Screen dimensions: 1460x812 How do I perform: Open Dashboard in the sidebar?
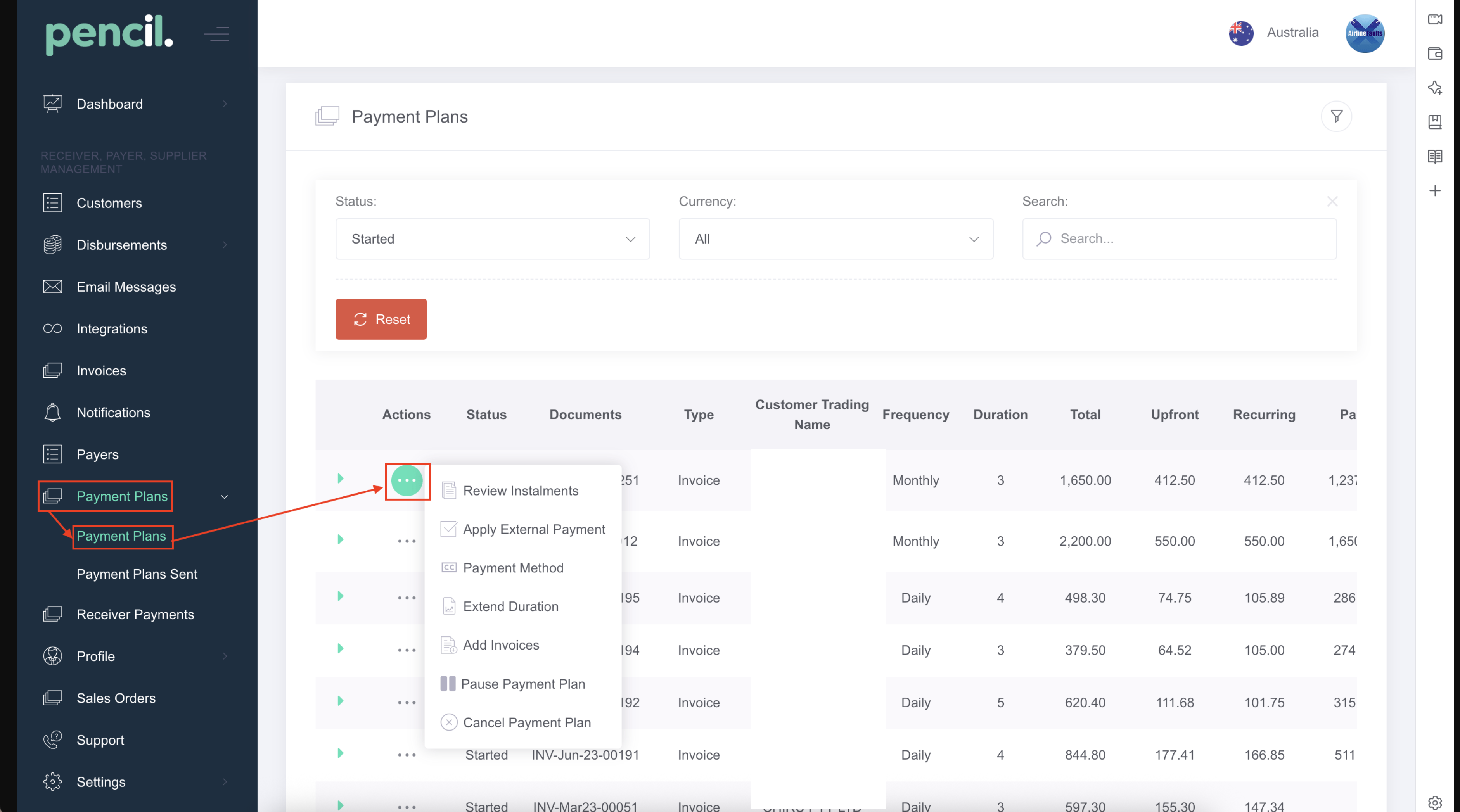[x=109, y=104]
